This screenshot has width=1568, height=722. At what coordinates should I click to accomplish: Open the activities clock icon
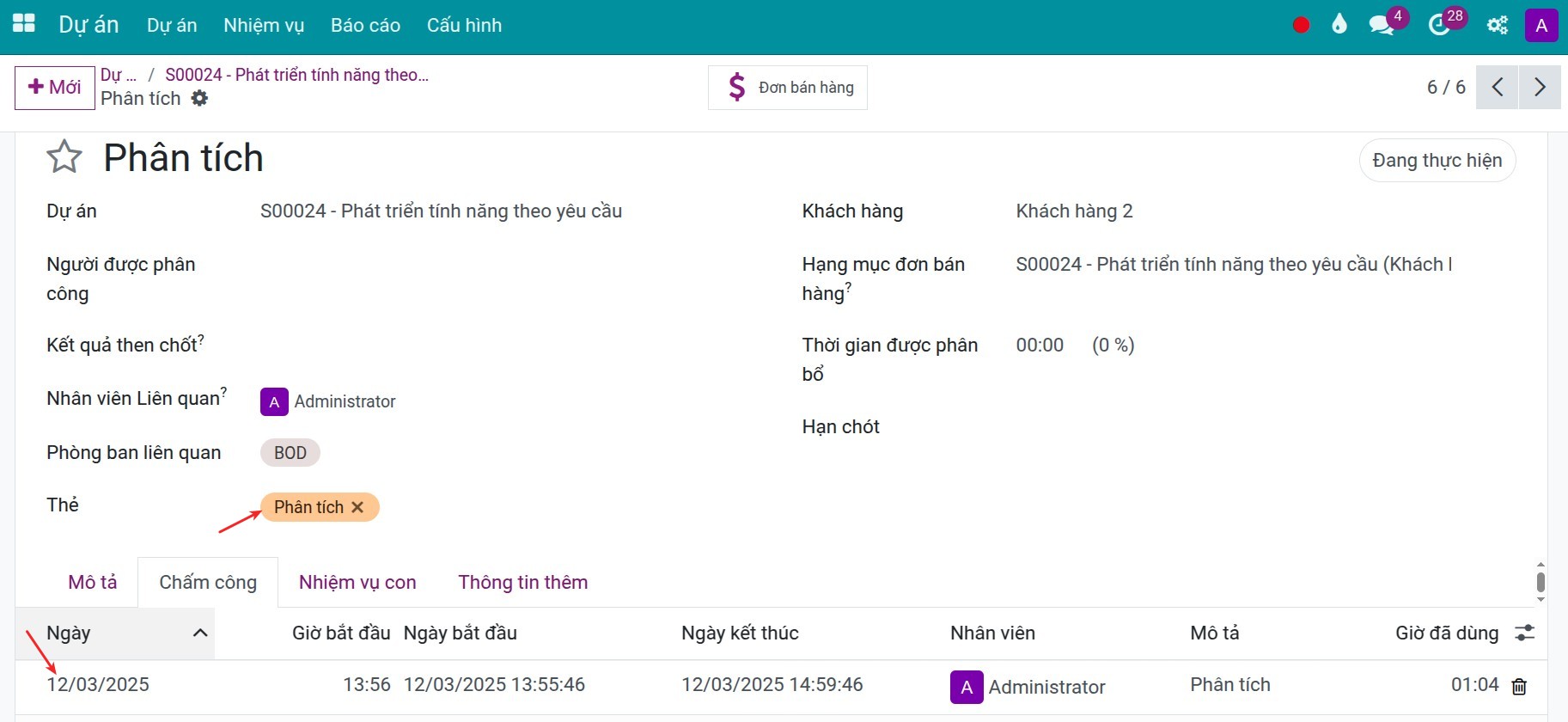click(x=1439, y=25)
